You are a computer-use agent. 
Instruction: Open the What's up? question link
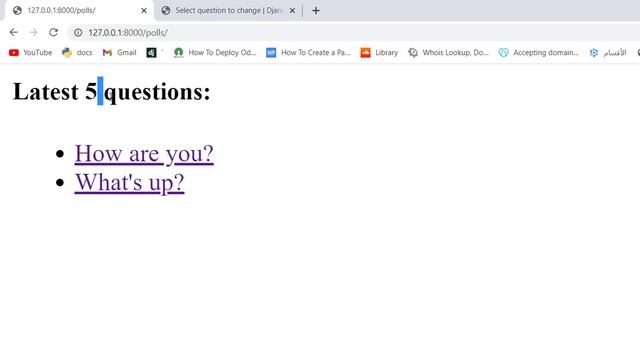point(129,182)
